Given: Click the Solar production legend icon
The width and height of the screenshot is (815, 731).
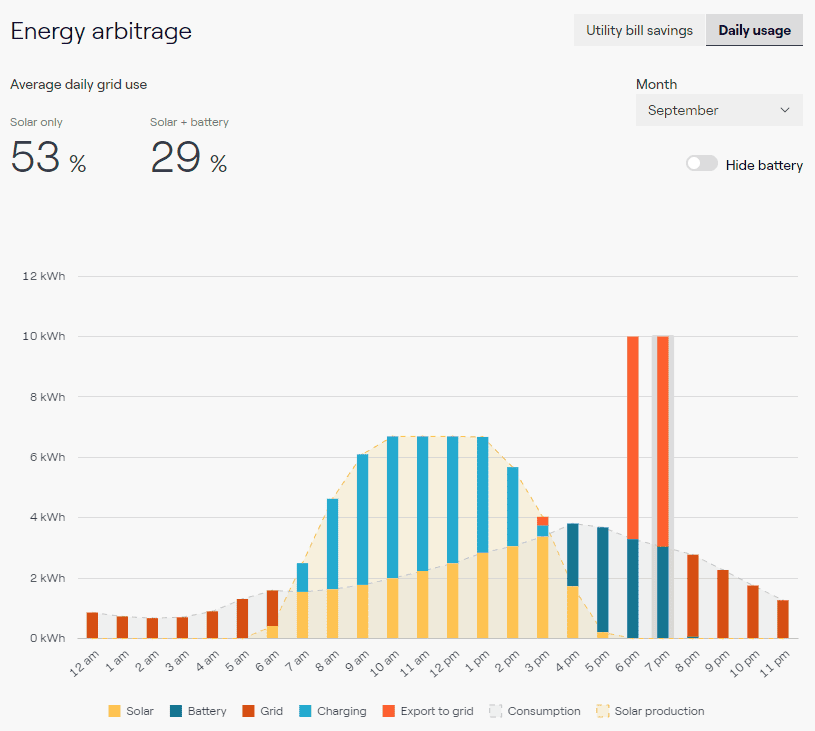Looking at the screenshot, I should point(602,711).
